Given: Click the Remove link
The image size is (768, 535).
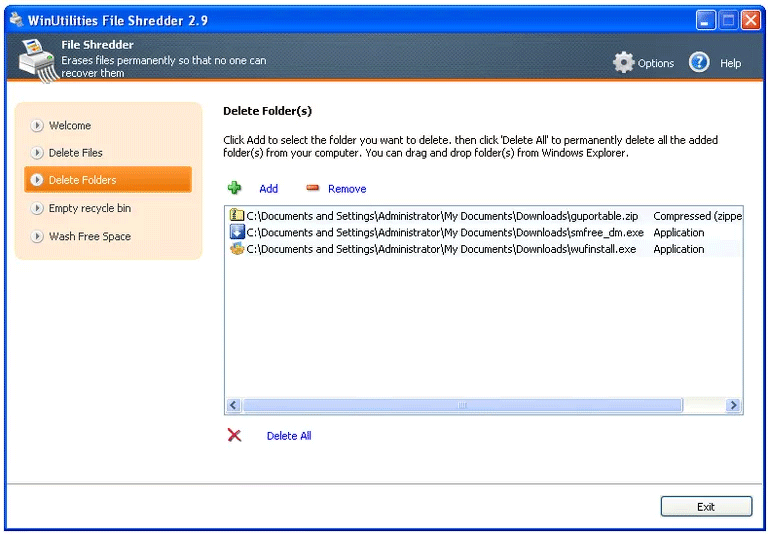Looking at the screenshot, I should coord(347,189).
